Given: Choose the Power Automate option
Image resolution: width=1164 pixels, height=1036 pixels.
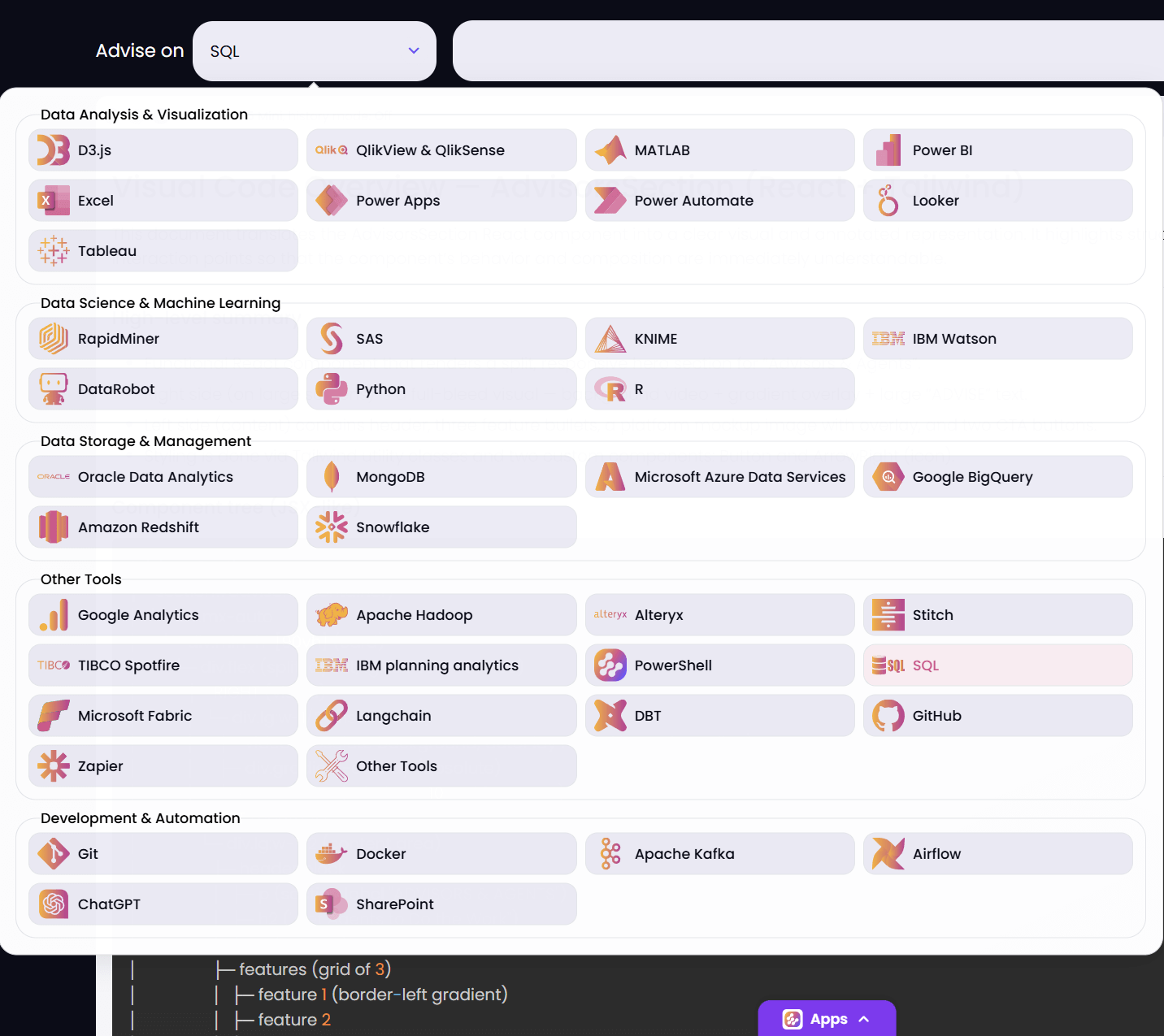Looking at the screenshot, I should tap(719, 201).
